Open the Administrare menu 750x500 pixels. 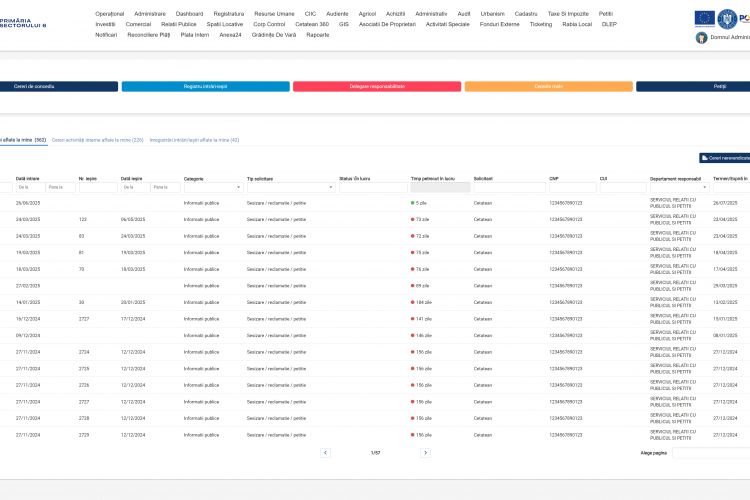(x=150, y=14)
